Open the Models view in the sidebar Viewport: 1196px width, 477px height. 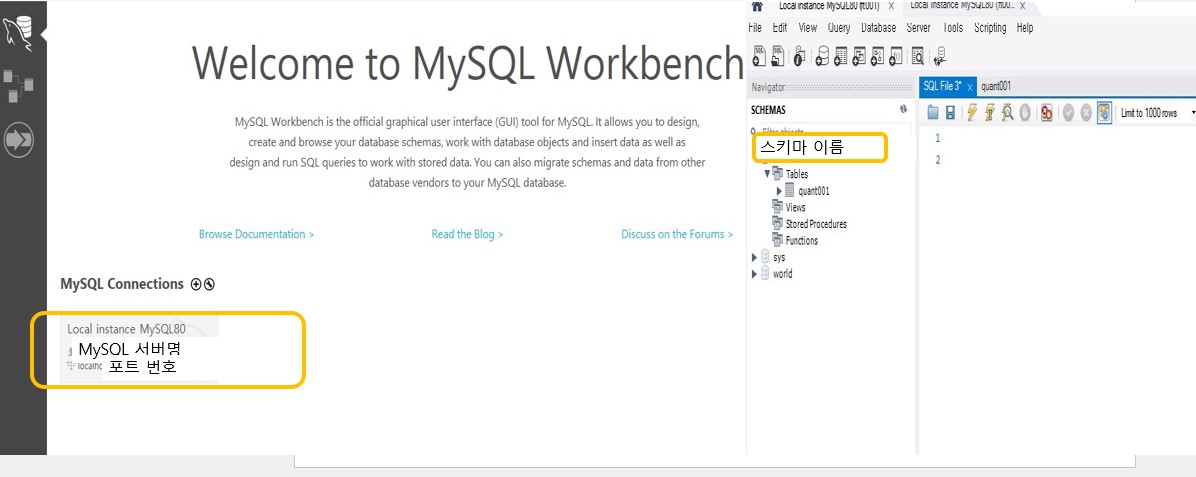click(x=18, y=85)
